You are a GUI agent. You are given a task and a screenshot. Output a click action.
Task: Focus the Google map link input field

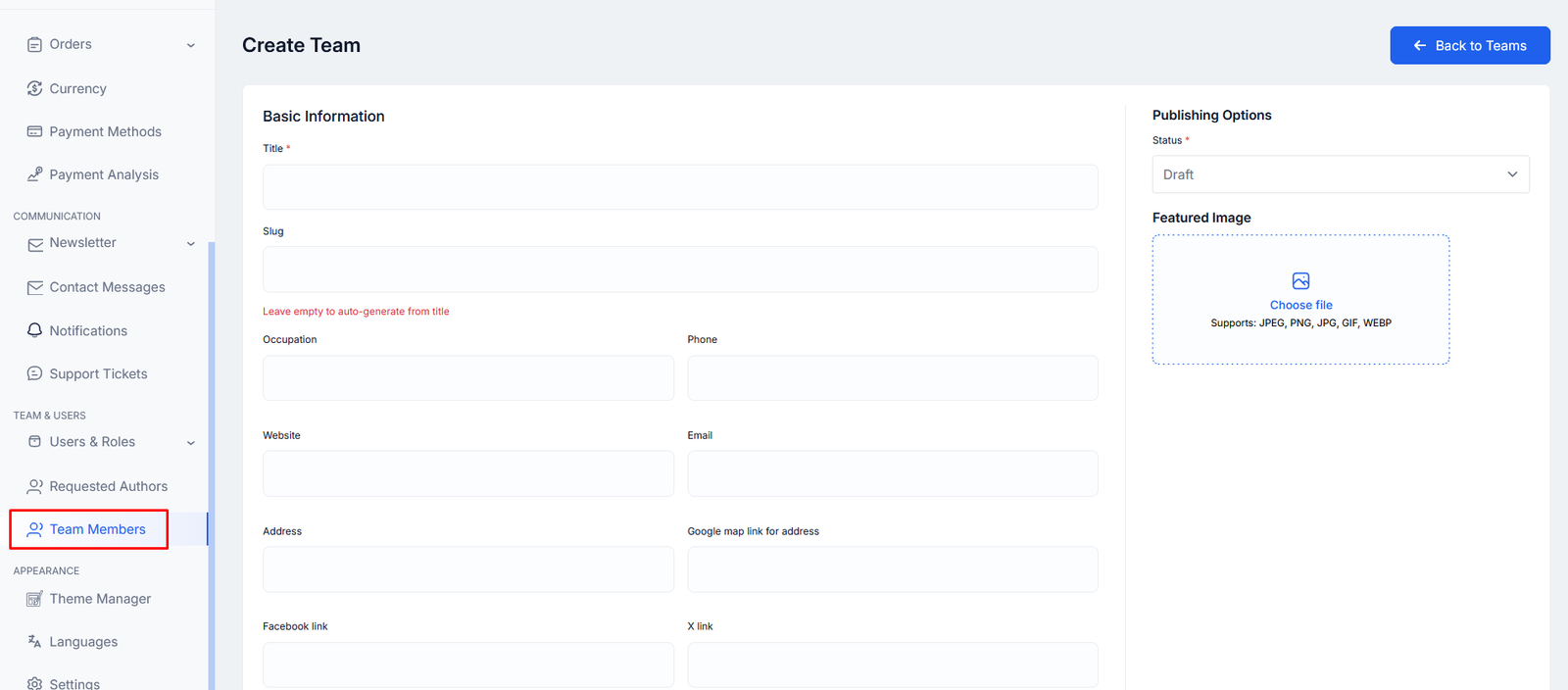pos(893,569)
